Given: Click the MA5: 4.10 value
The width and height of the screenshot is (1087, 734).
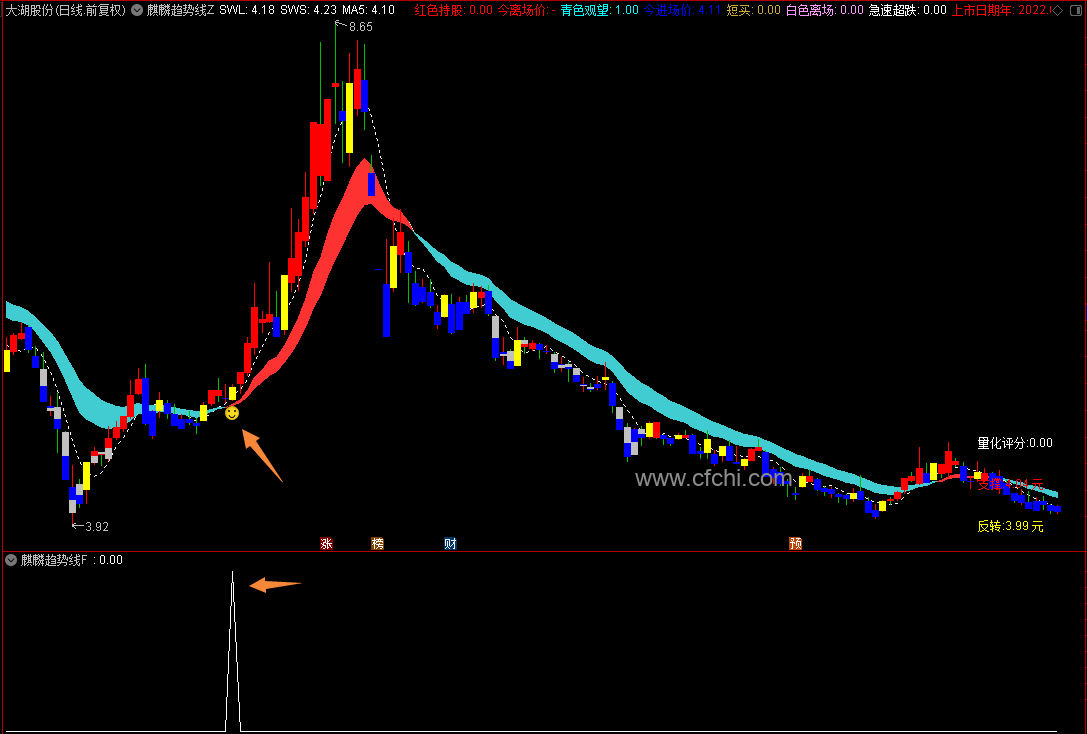Looking at the screenshot, I should tap(369, 10).
